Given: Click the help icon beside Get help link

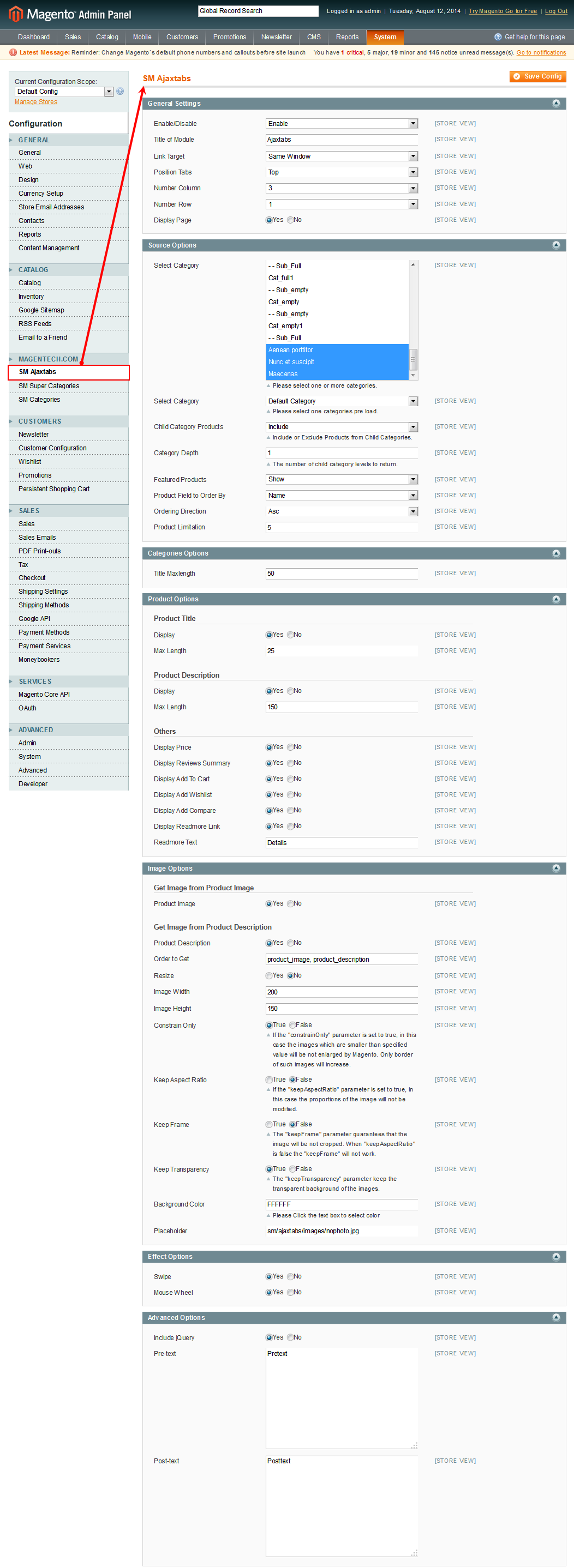Looking at the screenshot, I should click(x=498, y=37).
